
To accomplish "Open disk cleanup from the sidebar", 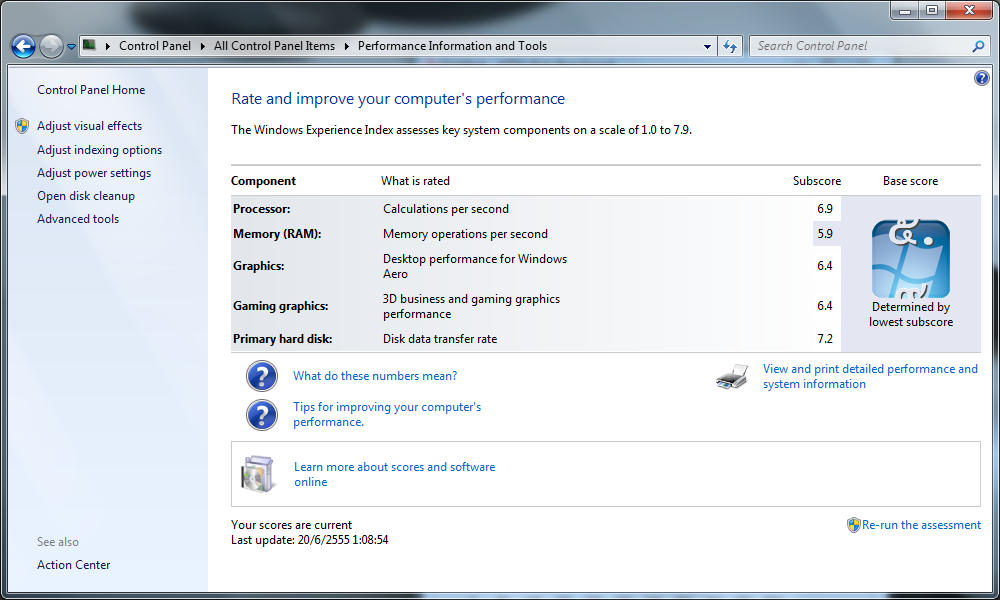I will click(x=86, y=196).
